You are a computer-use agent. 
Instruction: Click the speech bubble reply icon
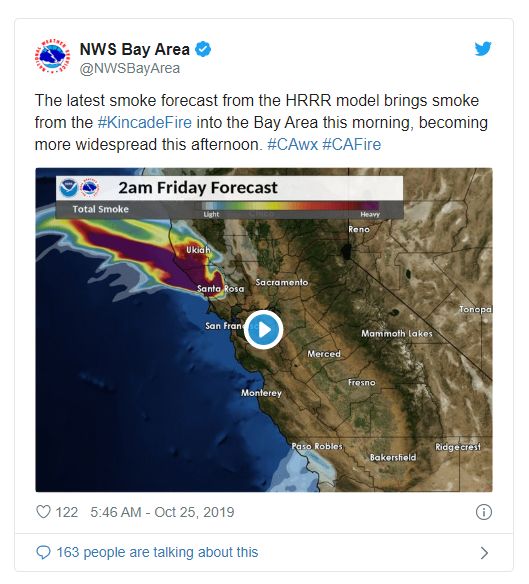pyautogui.click(x=43, y=552)
